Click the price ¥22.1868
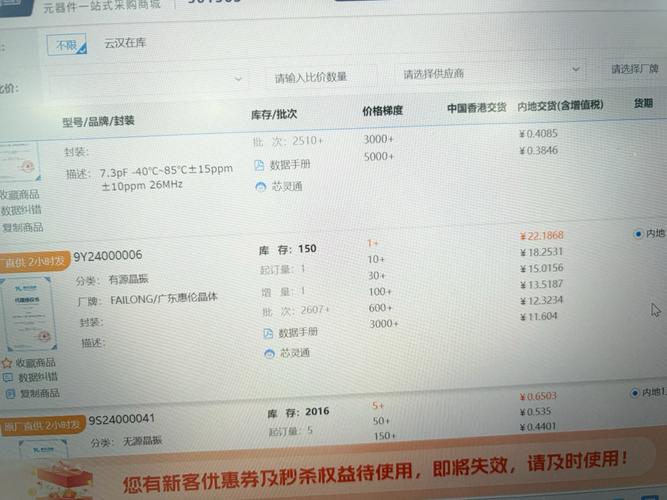 coord(542,235)
